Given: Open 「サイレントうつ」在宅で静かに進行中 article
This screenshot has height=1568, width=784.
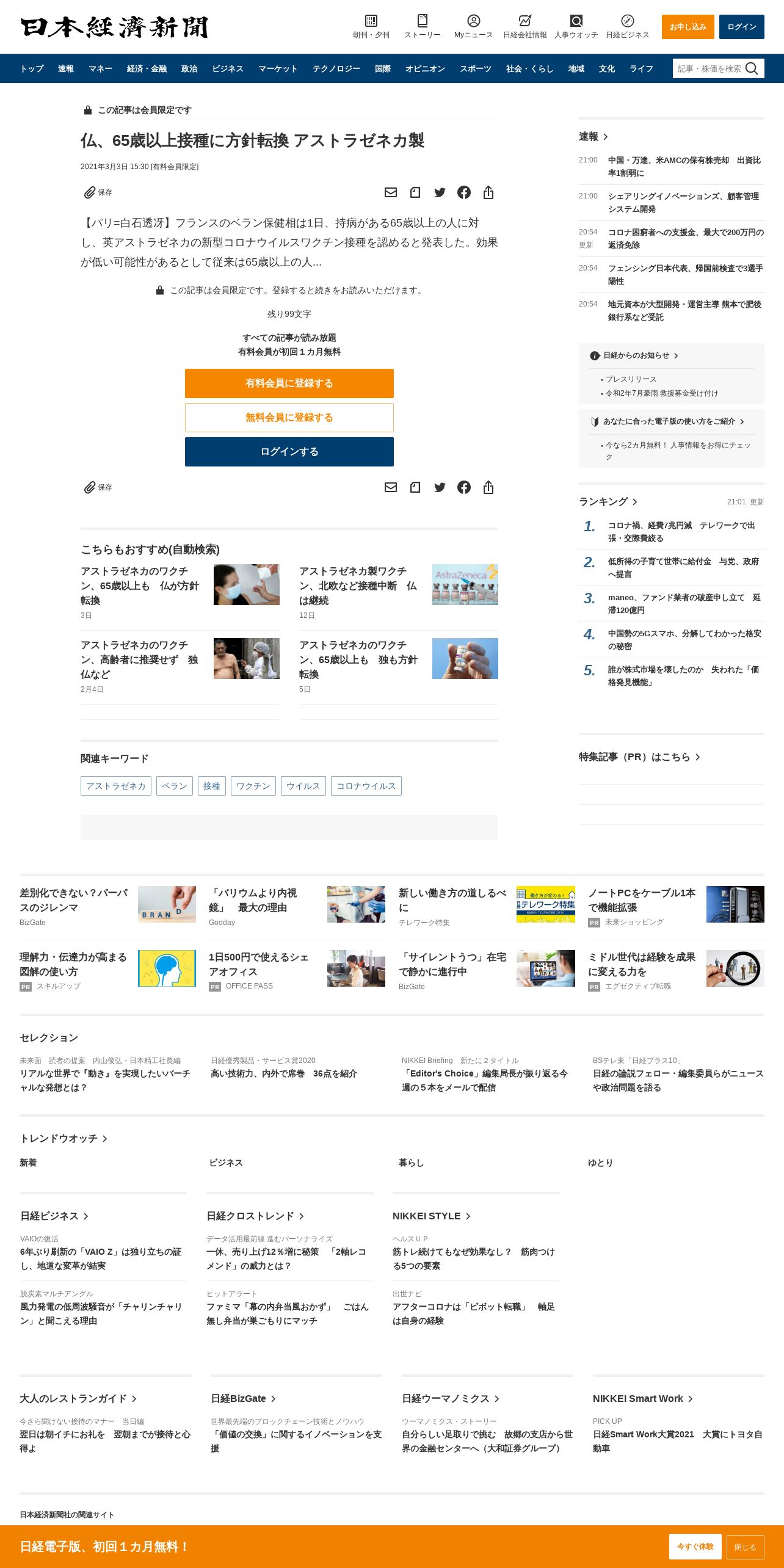Looking at the screenshot, I should [x=452, y=964].
